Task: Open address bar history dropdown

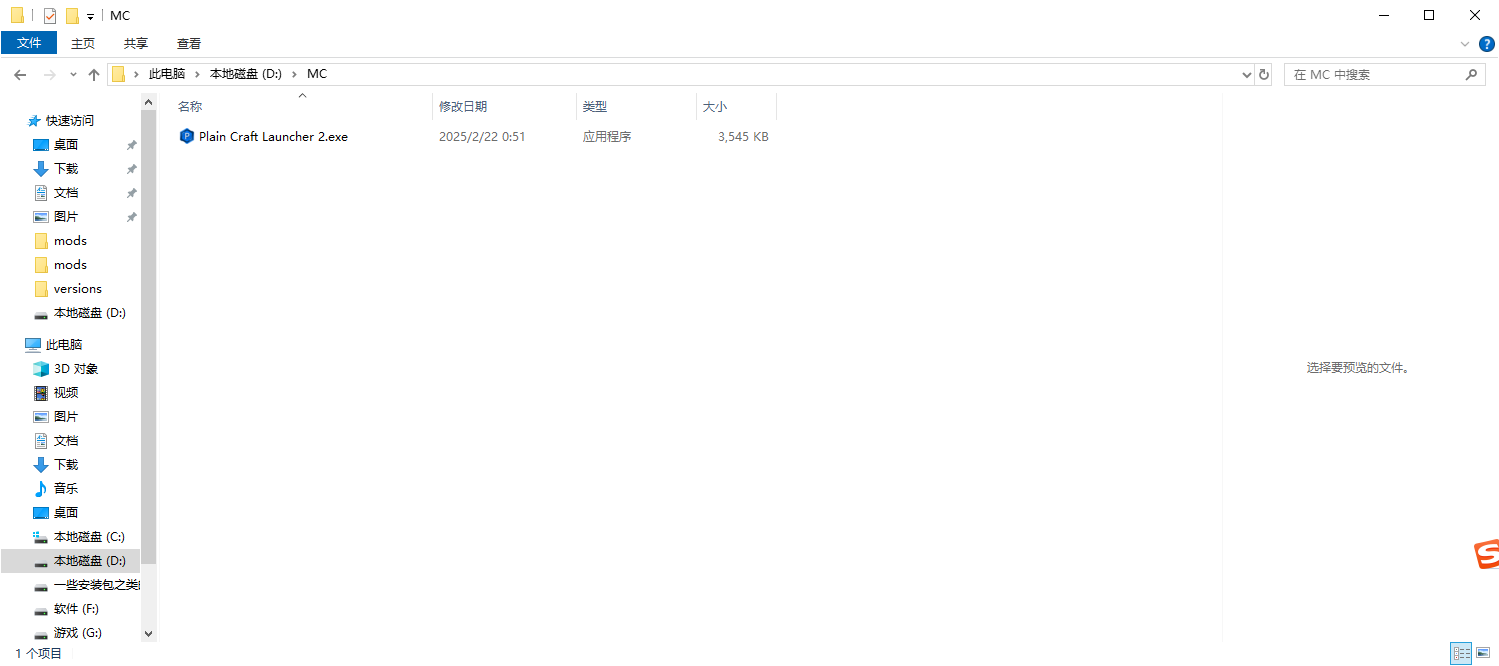Action: pyautogui.click(x=1246, y=75)
